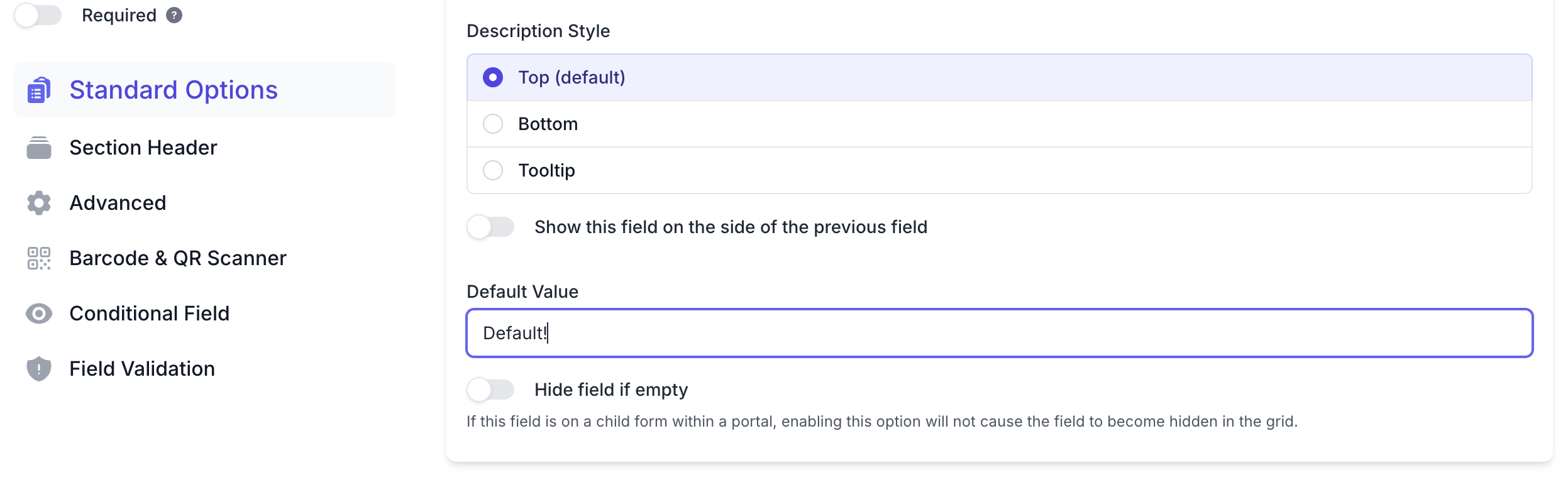Click the Required help question mark icon
Viewport: 1568px width, 480px height.
[174, 15]
